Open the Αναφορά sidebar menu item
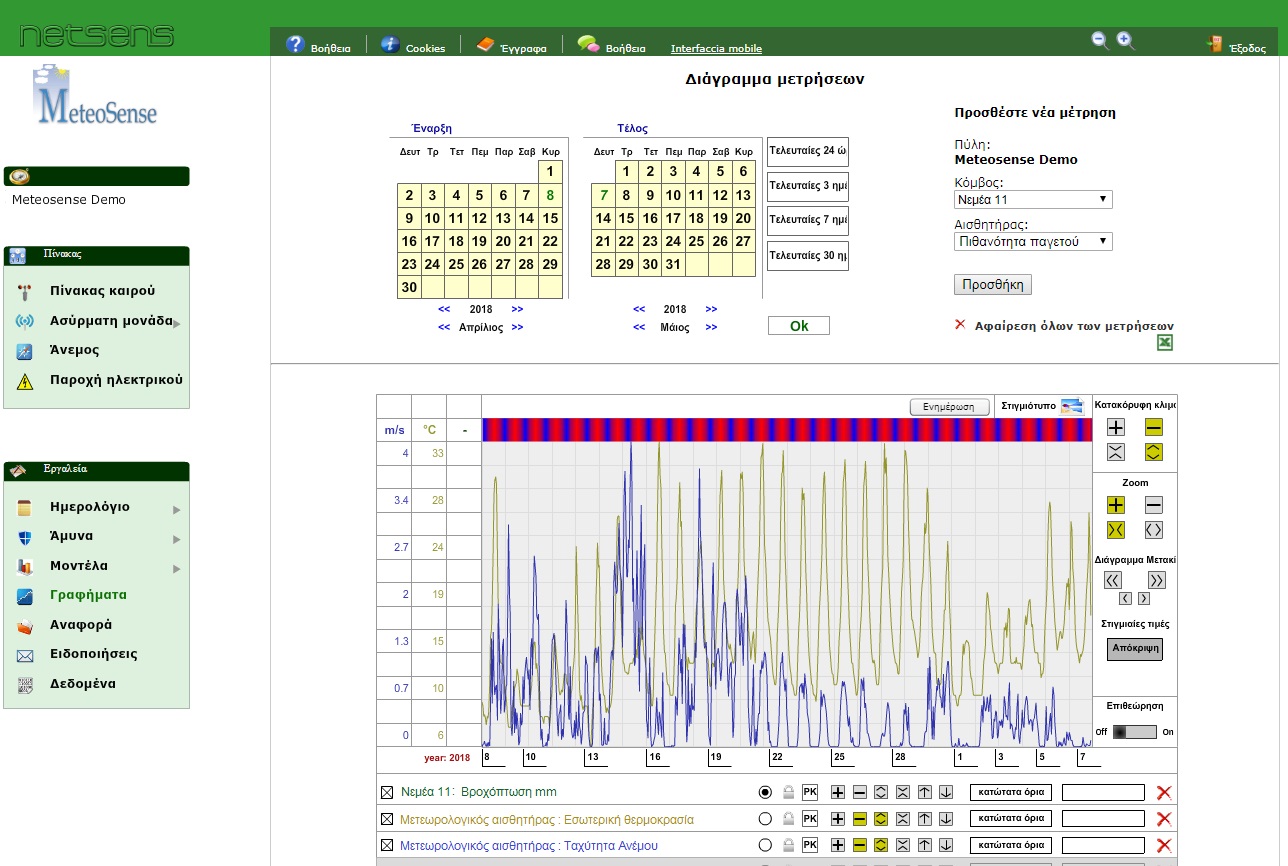The width and height of the screenshot is (1288, 866). 81,625
